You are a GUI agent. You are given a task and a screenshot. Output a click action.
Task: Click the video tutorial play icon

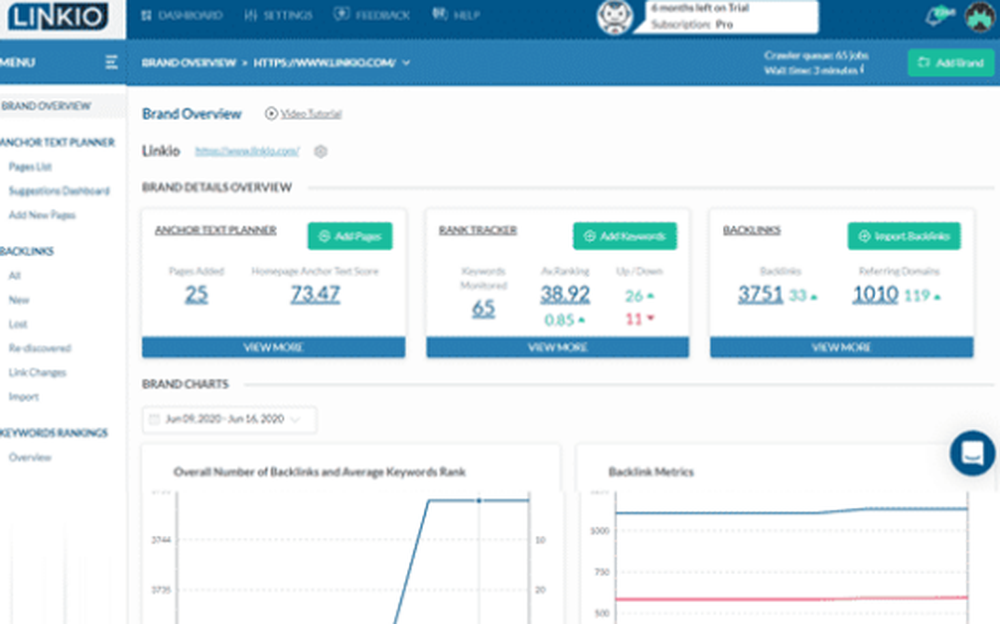271,114
